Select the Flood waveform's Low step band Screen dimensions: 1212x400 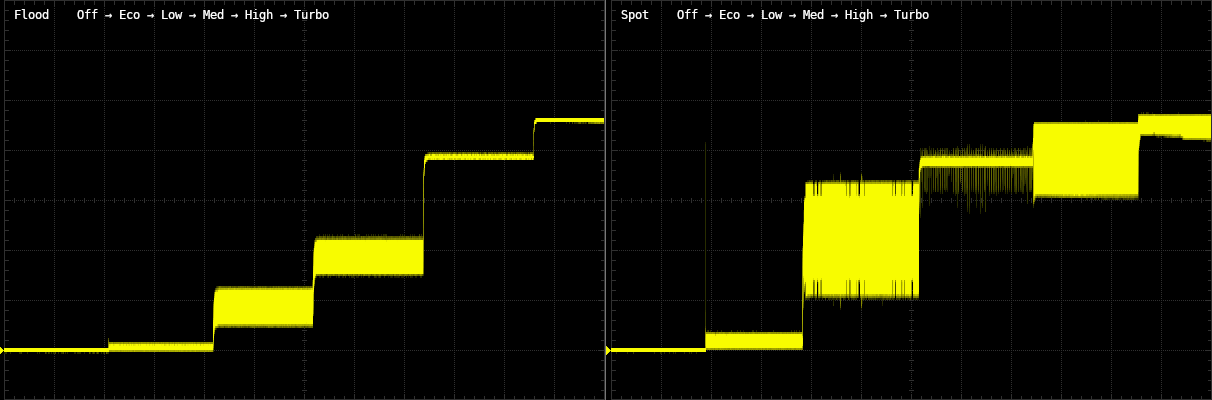(263, 307)
